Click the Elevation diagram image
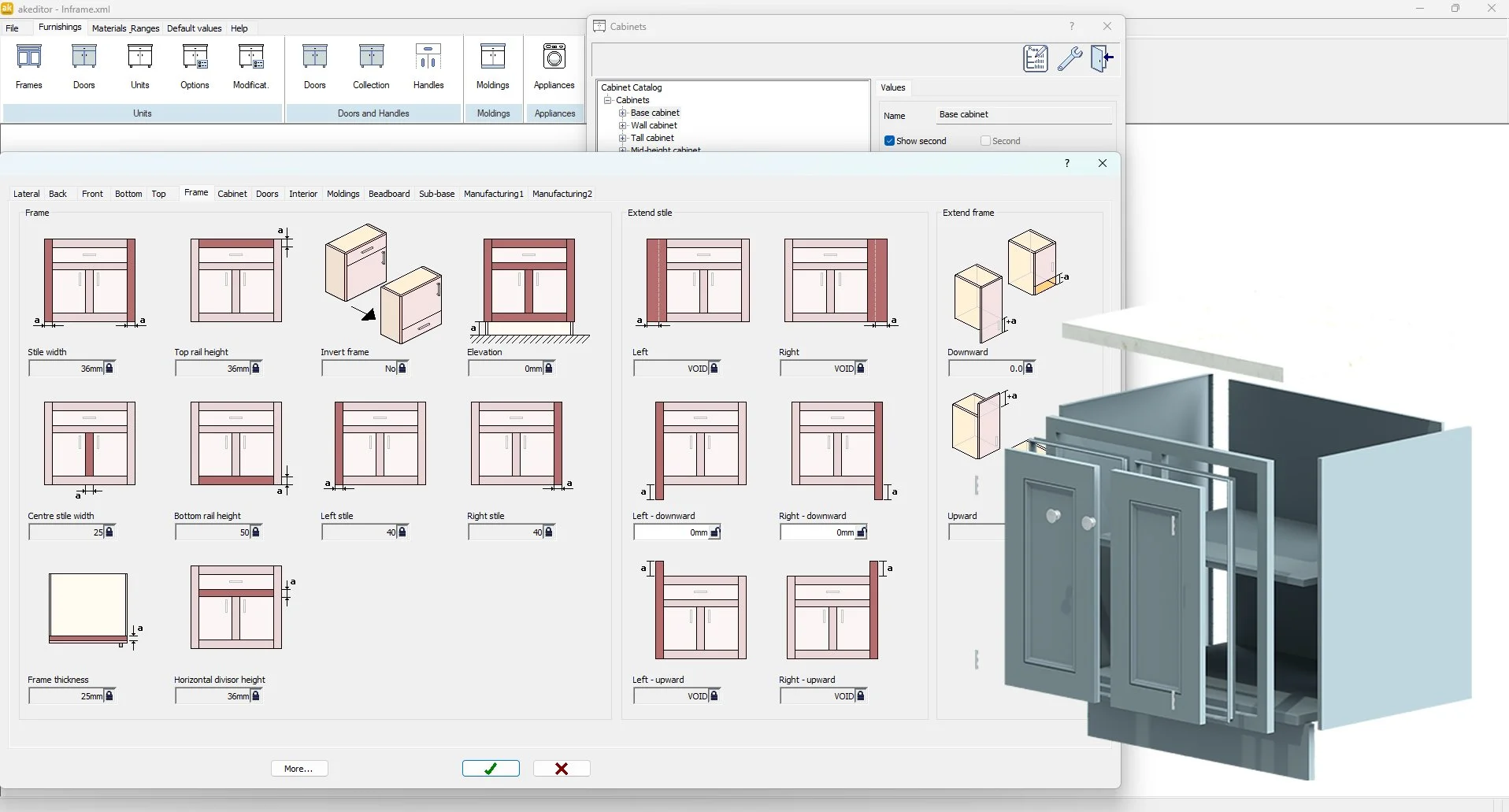 (530, 290)
